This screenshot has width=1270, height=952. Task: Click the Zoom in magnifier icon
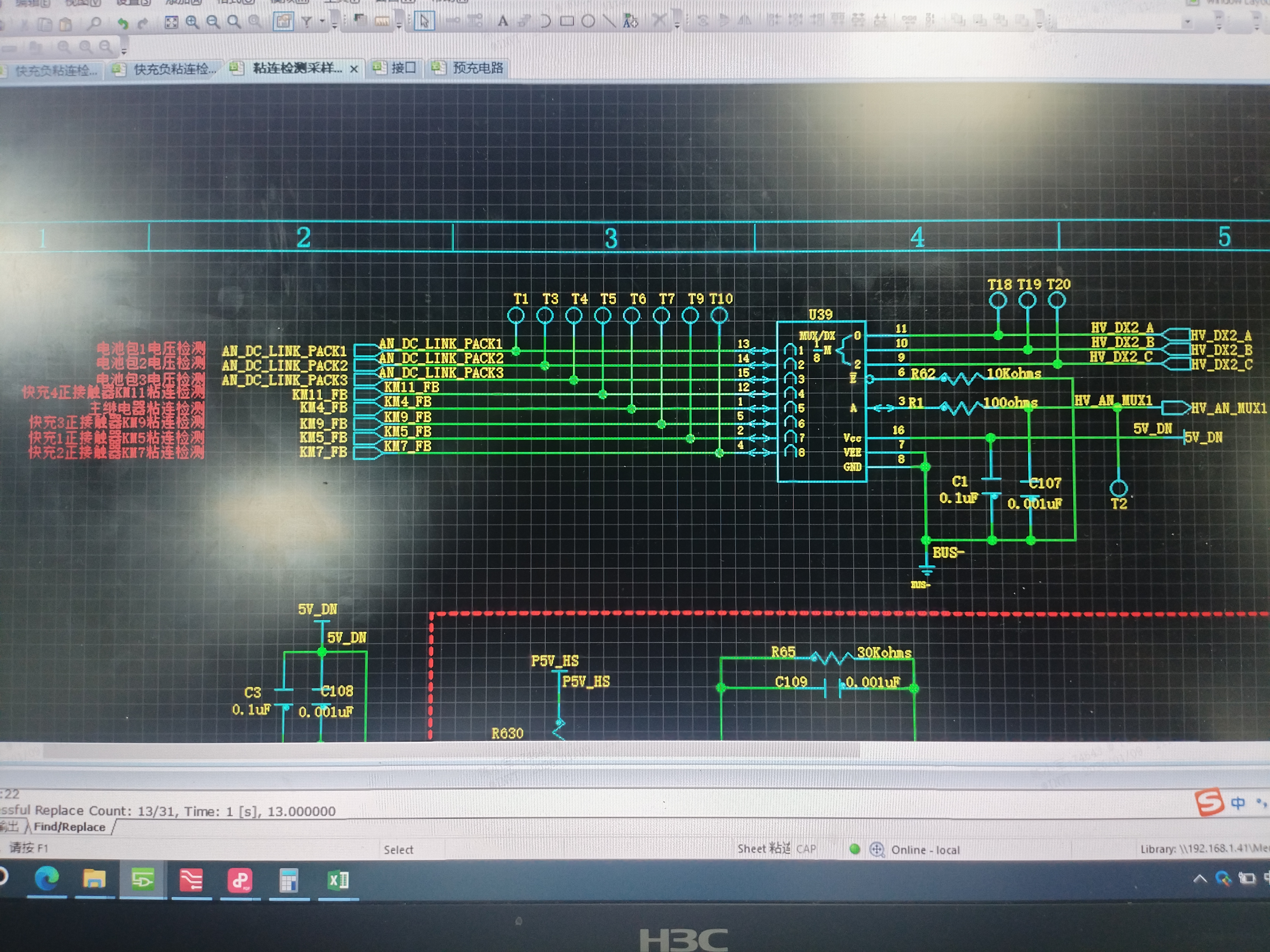(192, 22)
